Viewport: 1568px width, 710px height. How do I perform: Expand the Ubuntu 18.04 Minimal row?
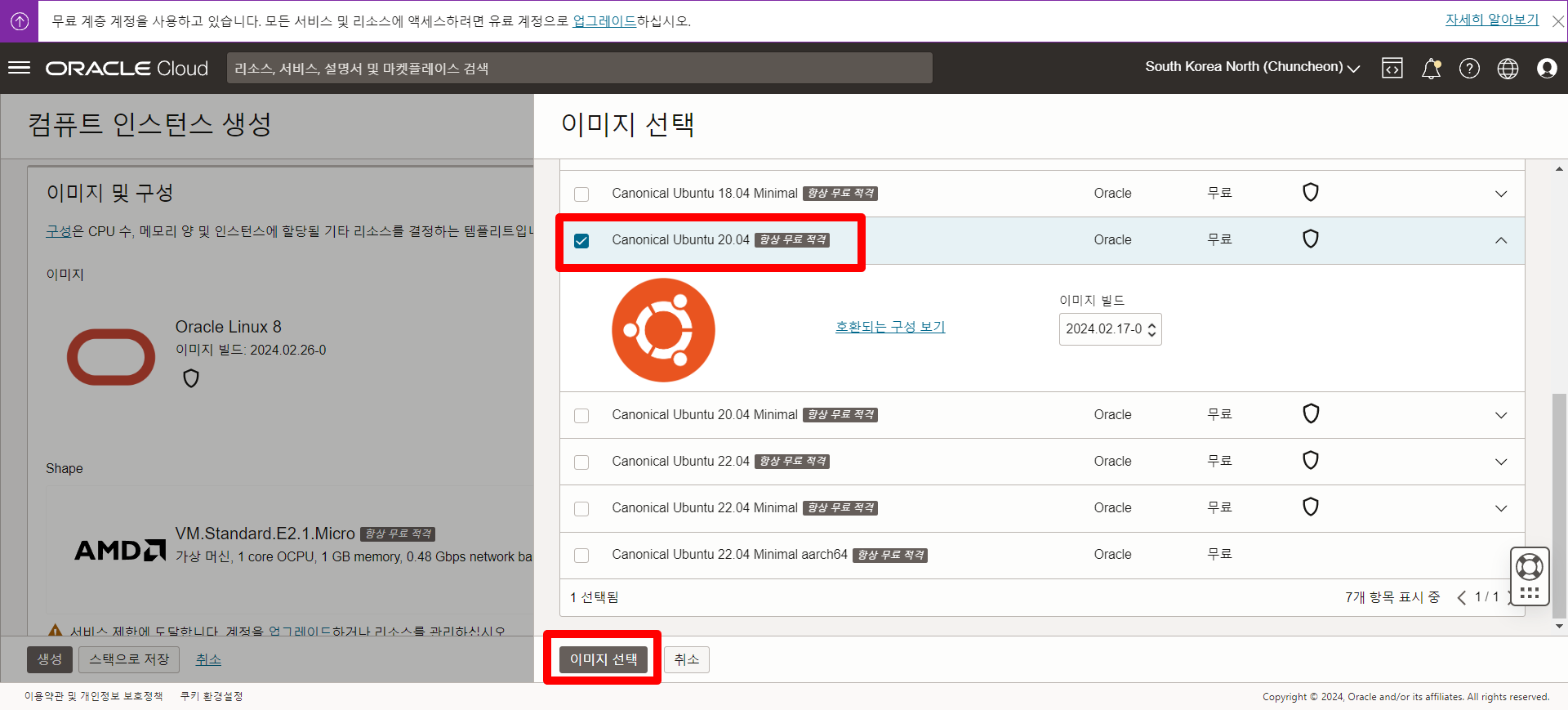(1500, 194)
